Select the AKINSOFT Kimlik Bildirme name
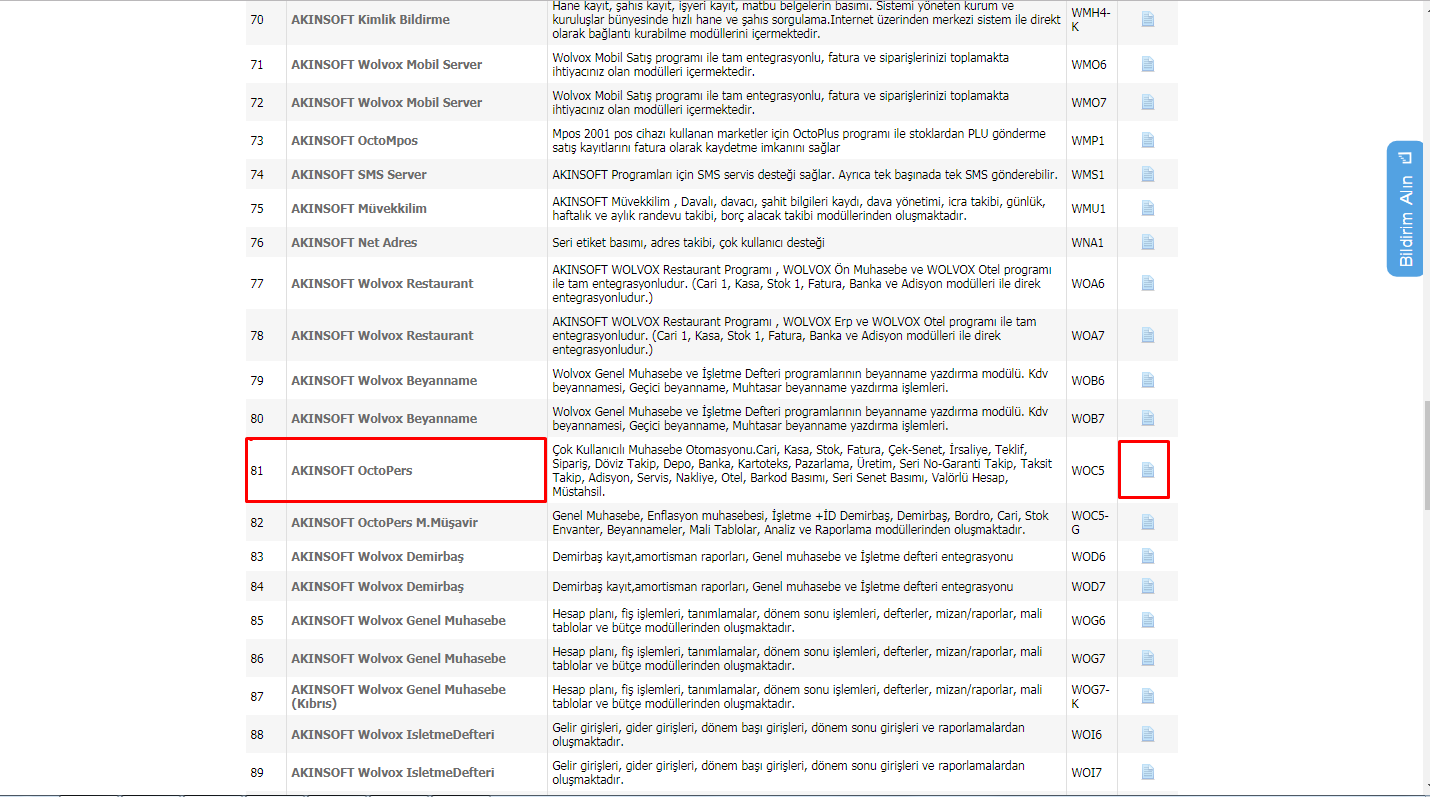Screen dimensions: 1430x797 coord(370,19)
